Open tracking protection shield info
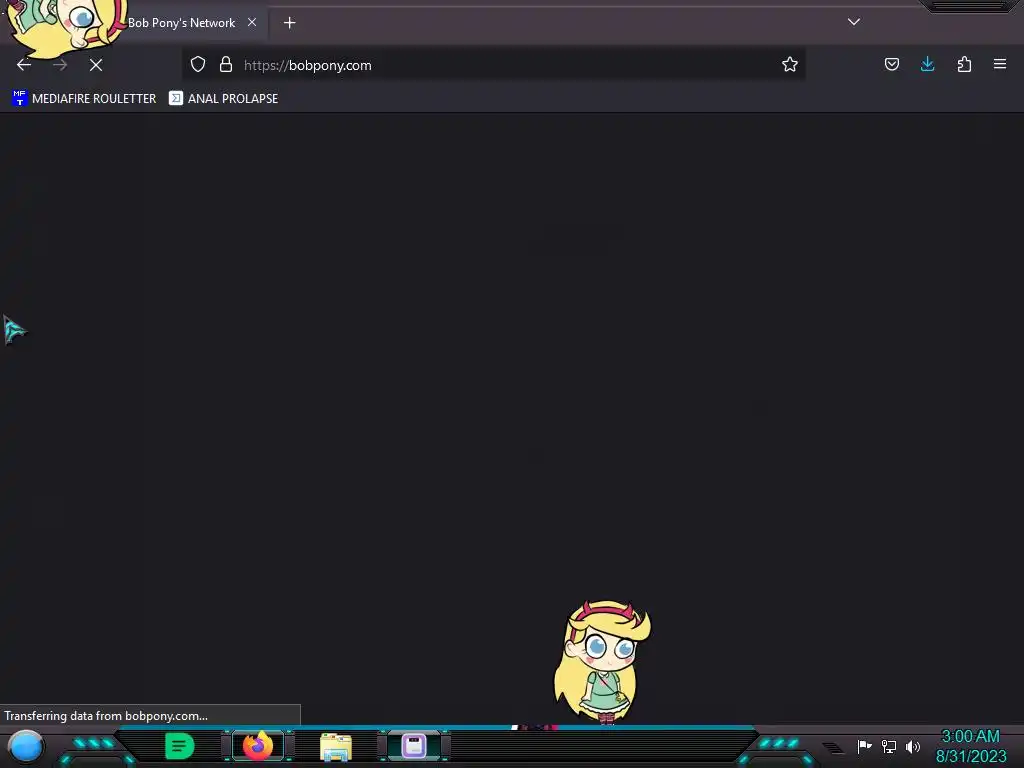The height and width of the screenshot is (768, 1024). pos(198,64)
